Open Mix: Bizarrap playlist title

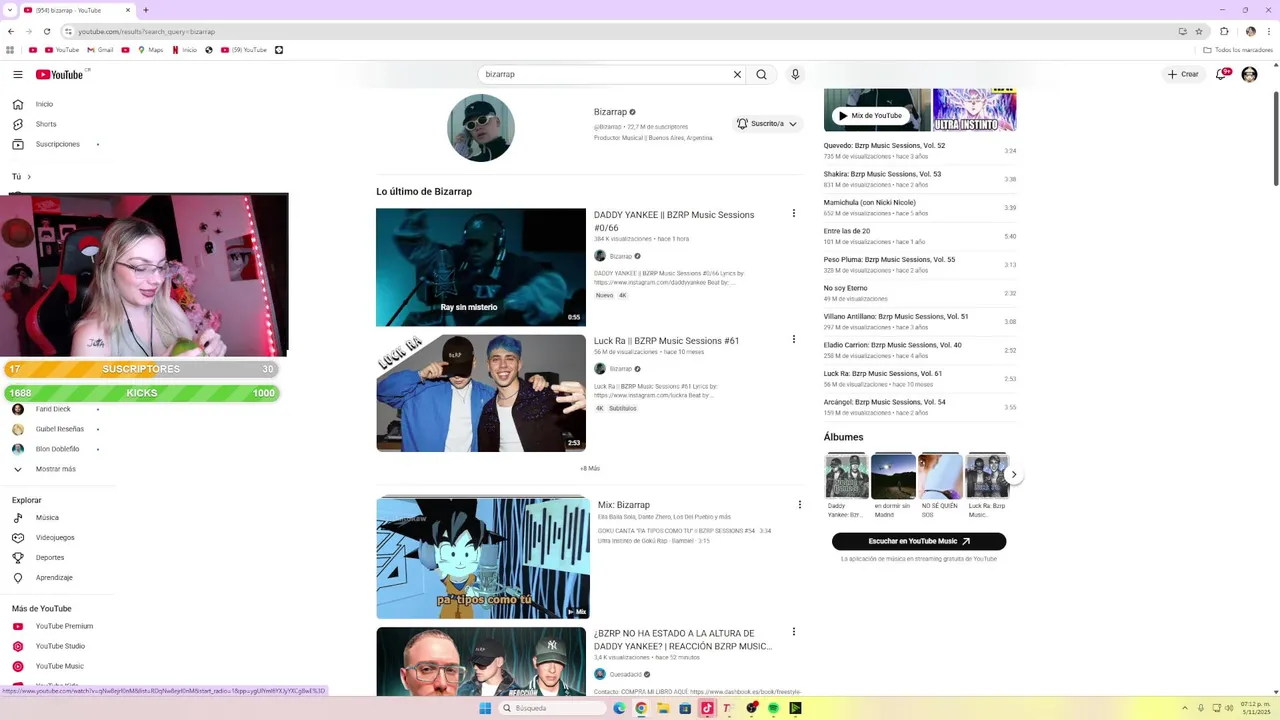pos(624,505)
